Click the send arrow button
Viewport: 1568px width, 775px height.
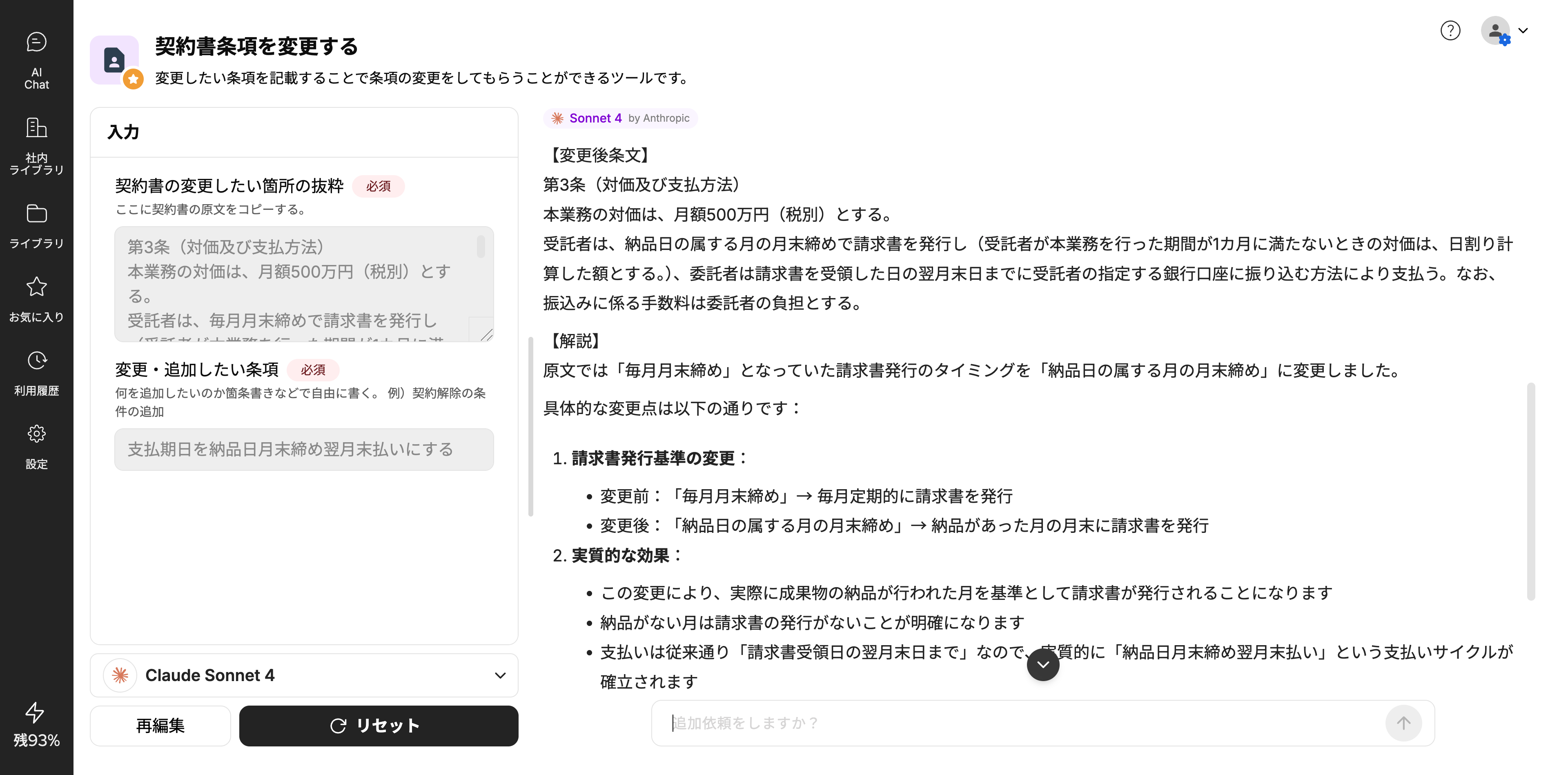tap(1403, 723)
